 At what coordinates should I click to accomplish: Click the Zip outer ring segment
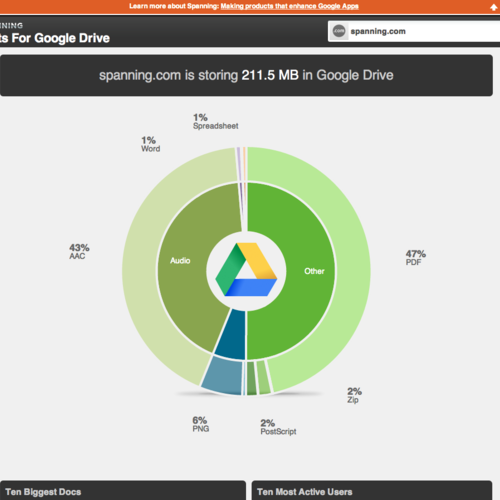(263, 377)
